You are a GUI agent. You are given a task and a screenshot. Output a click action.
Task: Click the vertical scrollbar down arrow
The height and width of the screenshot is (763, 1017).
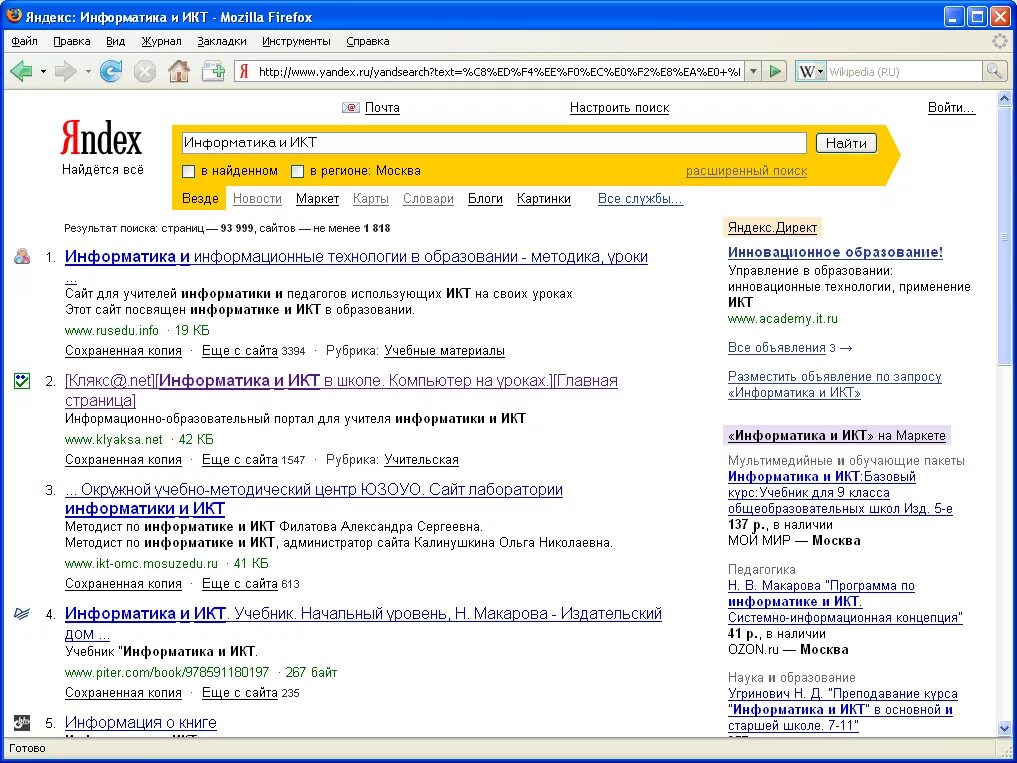[1004, 728]
